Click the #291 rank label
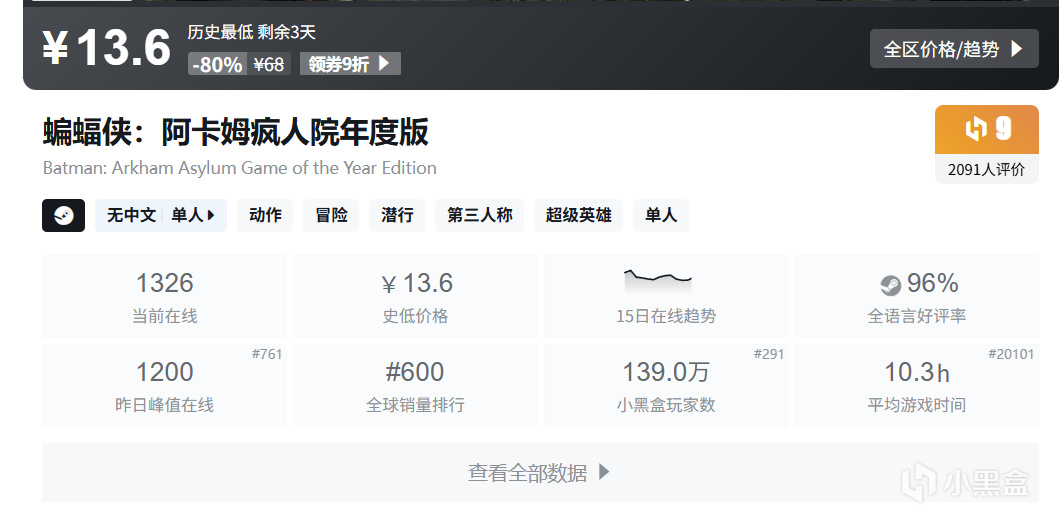 (769, 354)
